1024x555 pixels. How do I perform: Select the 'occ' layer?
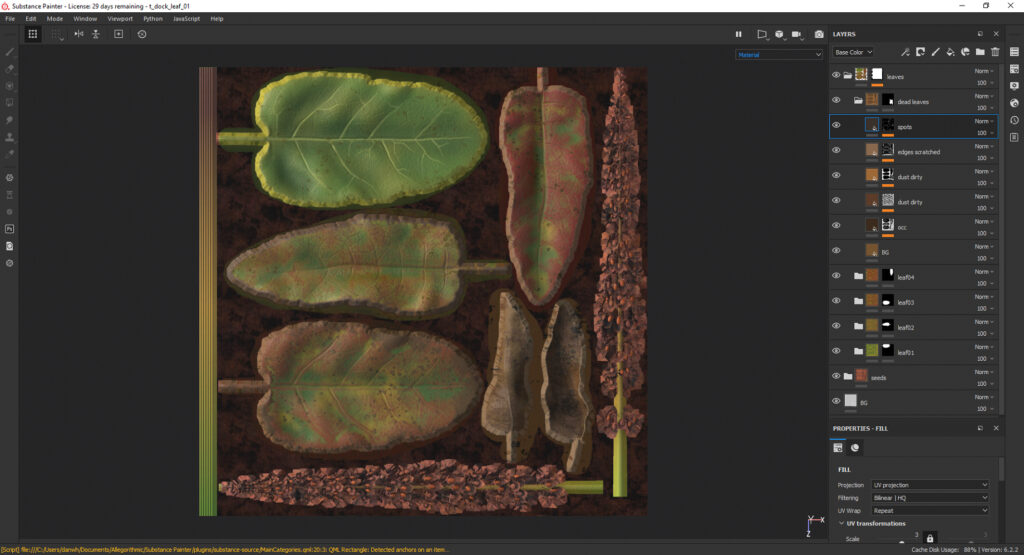[901, 227]
